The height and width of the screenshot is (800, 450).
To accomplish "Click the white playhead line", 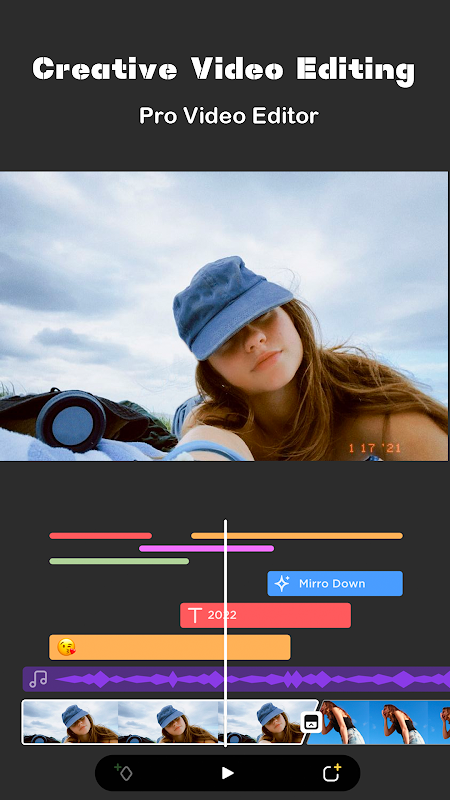I will point(225,633).
